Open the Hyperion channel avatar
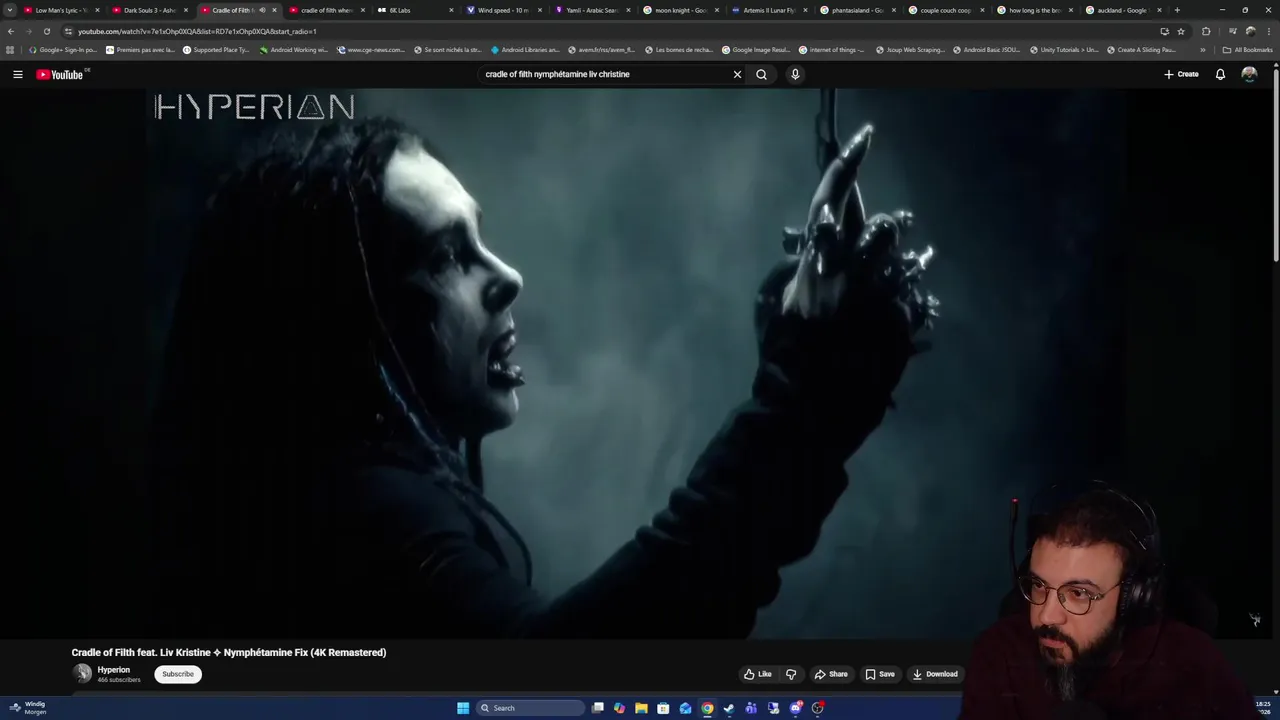The width and height of the screenshot is (1280, 720). click(x=82, y=674)
